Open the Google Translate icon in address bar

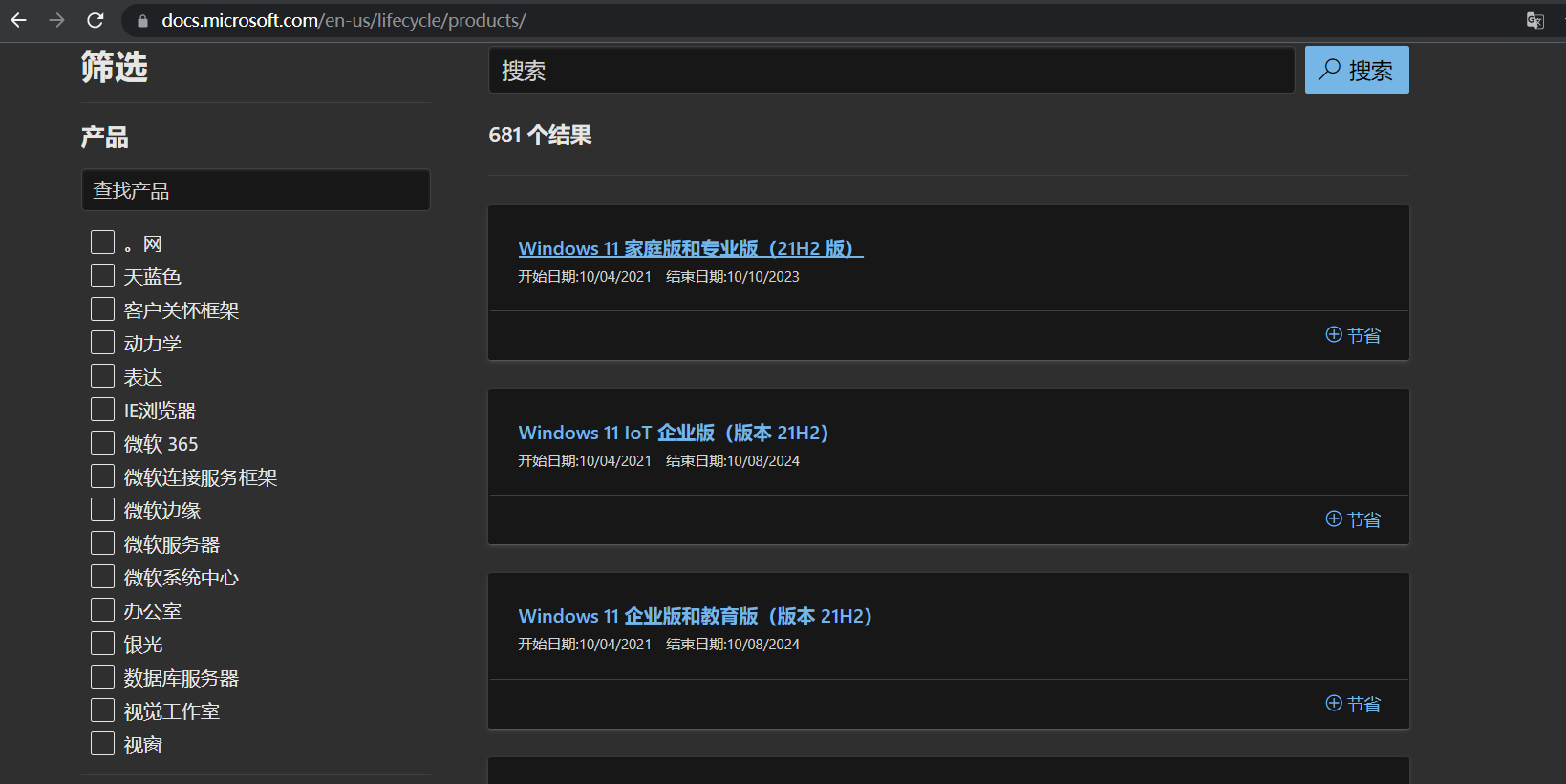pos(1534,21)
